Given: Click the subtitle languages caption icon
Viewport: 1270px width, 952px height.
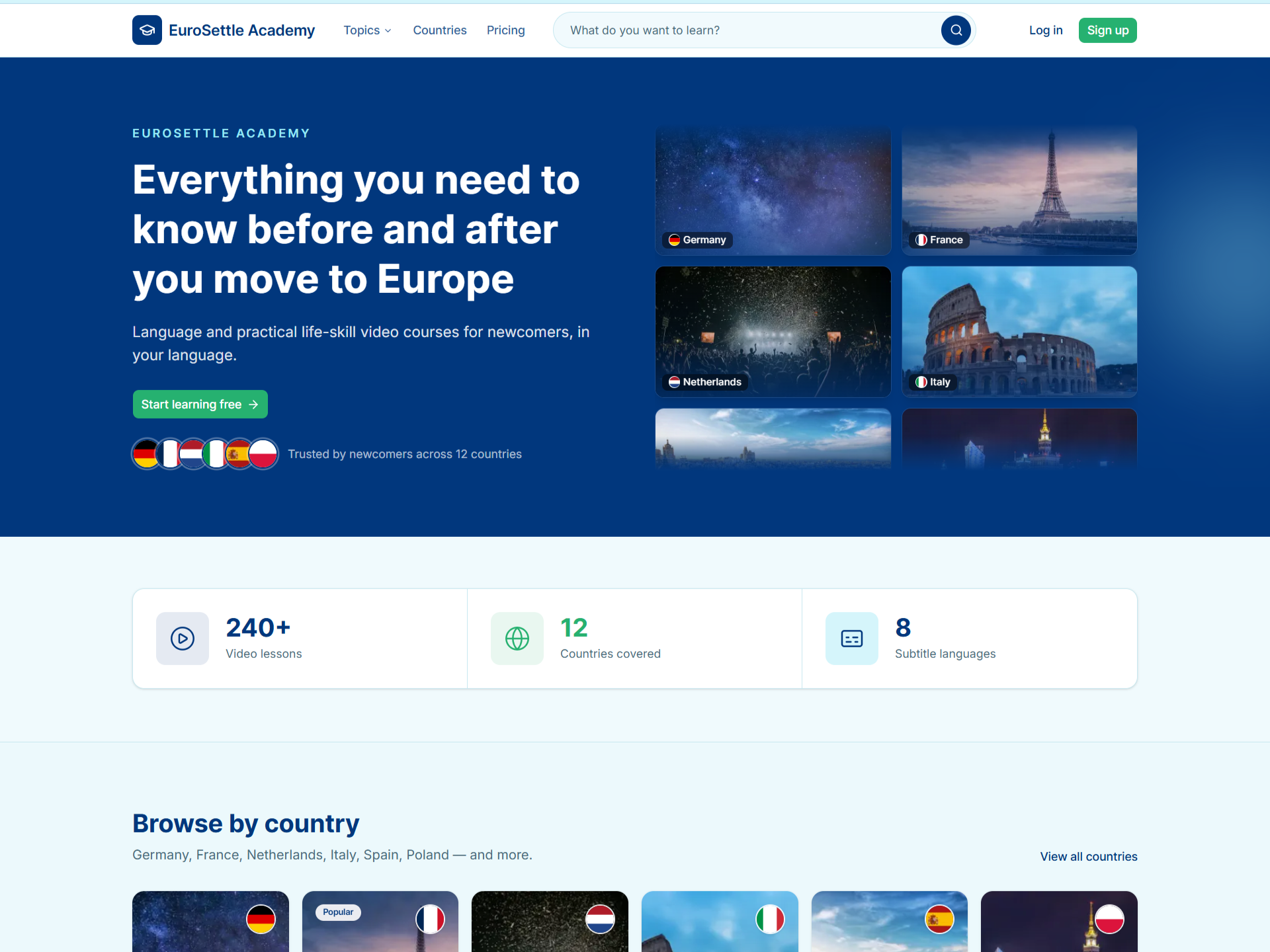Looking at the screenshot, I should click(852, 638).
